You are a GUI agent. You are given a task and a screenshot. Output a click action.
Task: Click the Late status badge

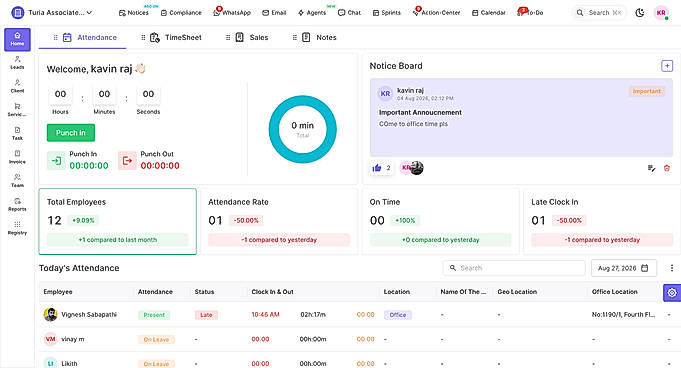(x=206, y=315)
